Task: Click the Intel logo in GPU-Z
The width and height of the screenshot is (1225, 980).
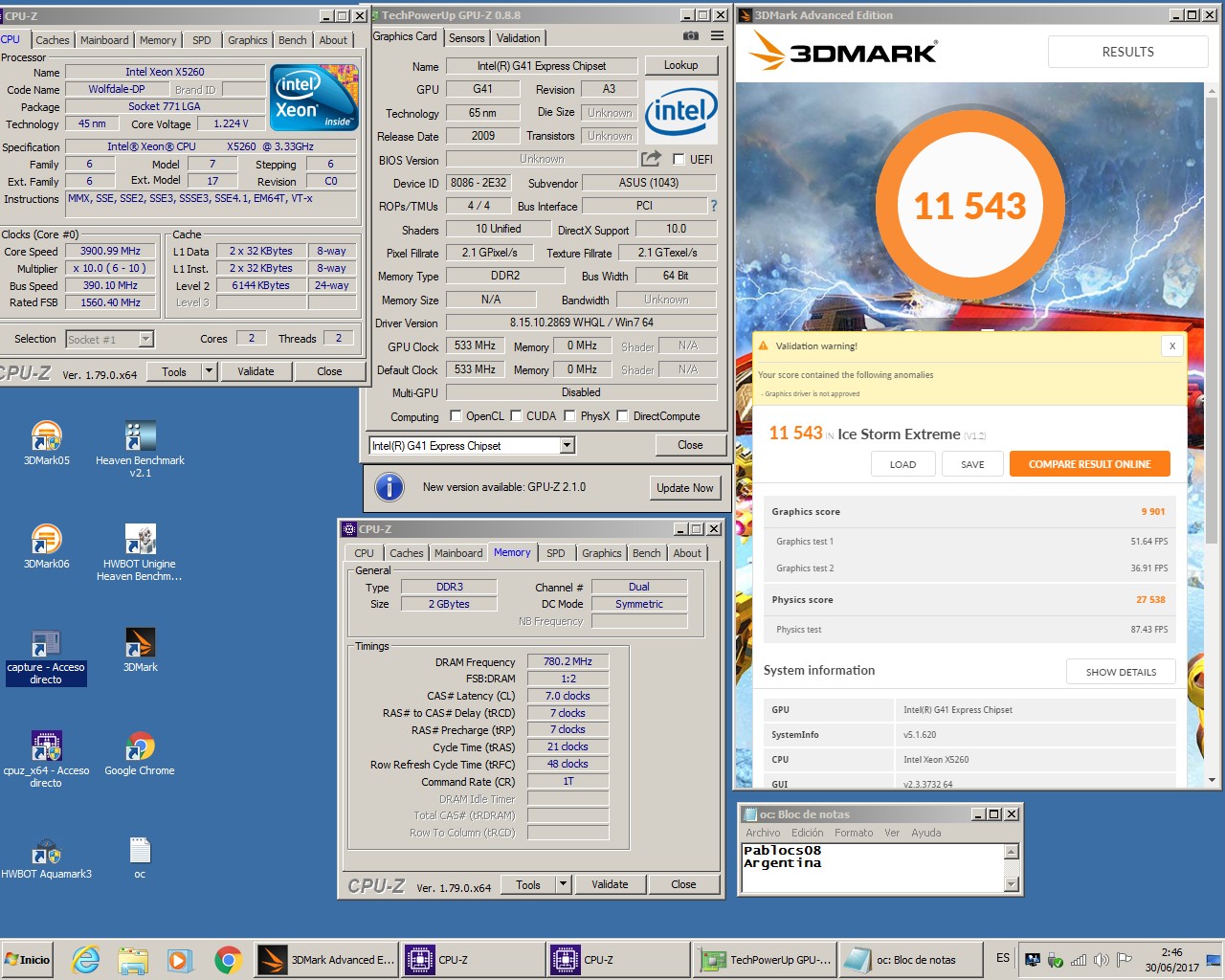Action: [x=681, y=112]
